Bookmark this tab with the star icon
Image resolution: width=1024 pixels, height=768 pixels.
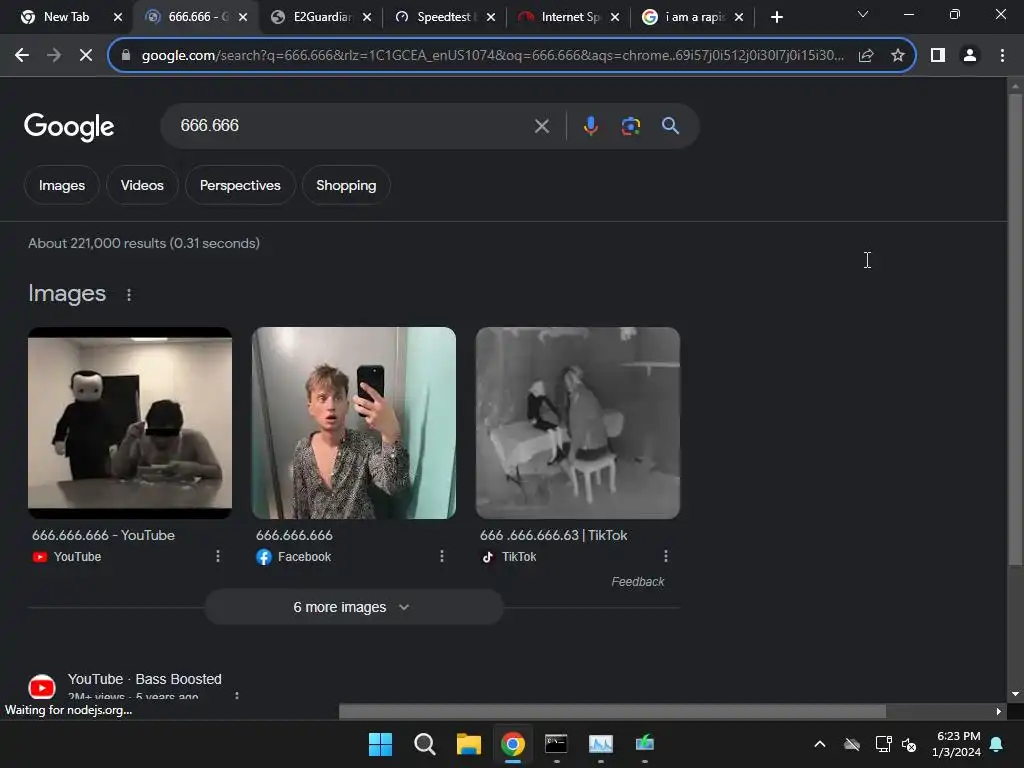(x=898, y=56)
